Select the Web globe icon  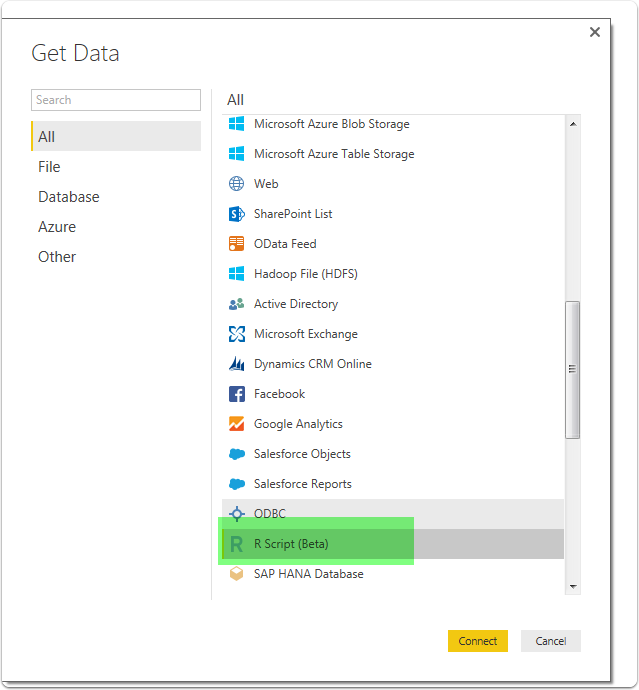(237, 184)
